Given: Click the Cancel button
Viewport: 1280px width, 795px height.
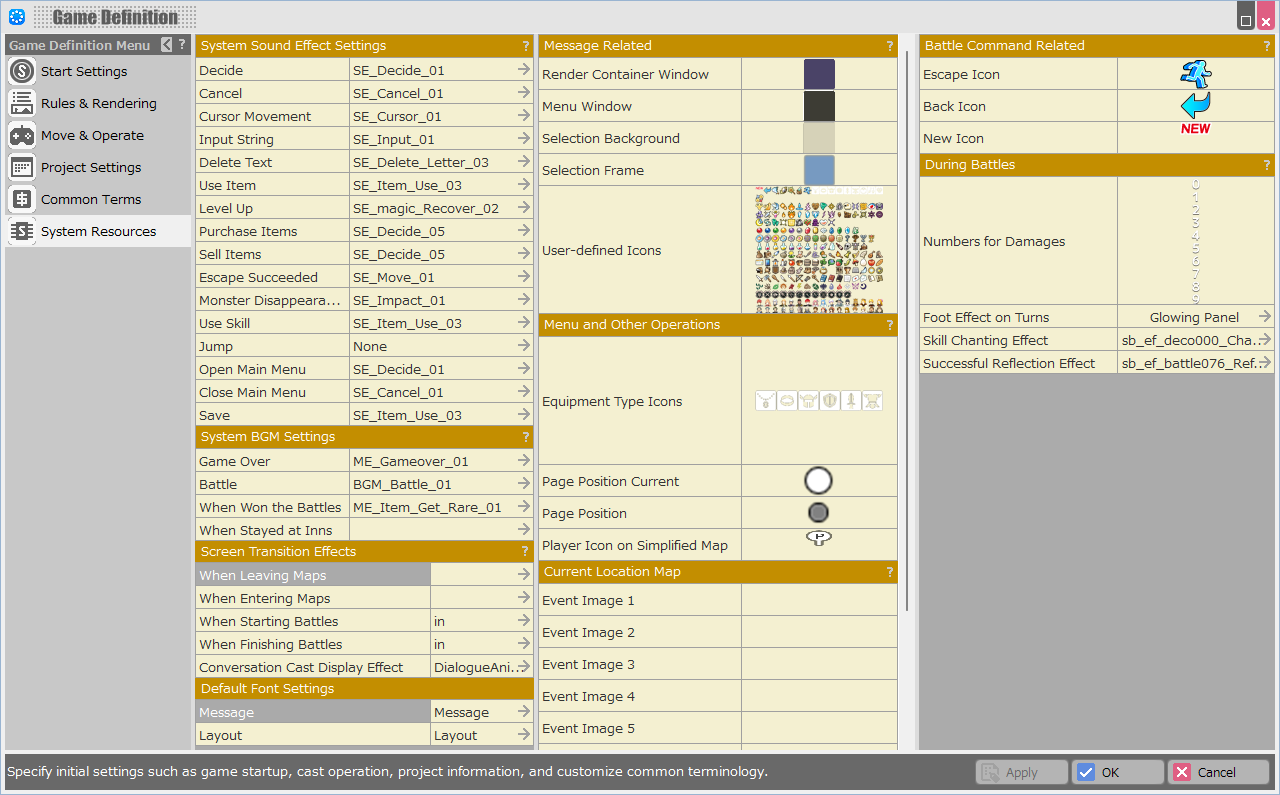Looking at the screenshot, I should [1218, 772].
